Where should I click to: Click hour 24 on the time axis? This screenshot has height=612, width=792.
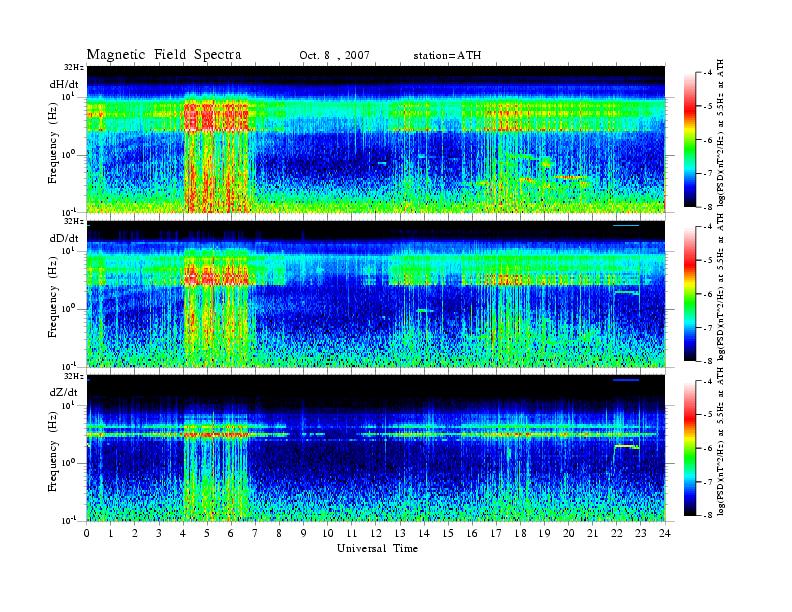[665, 534]
